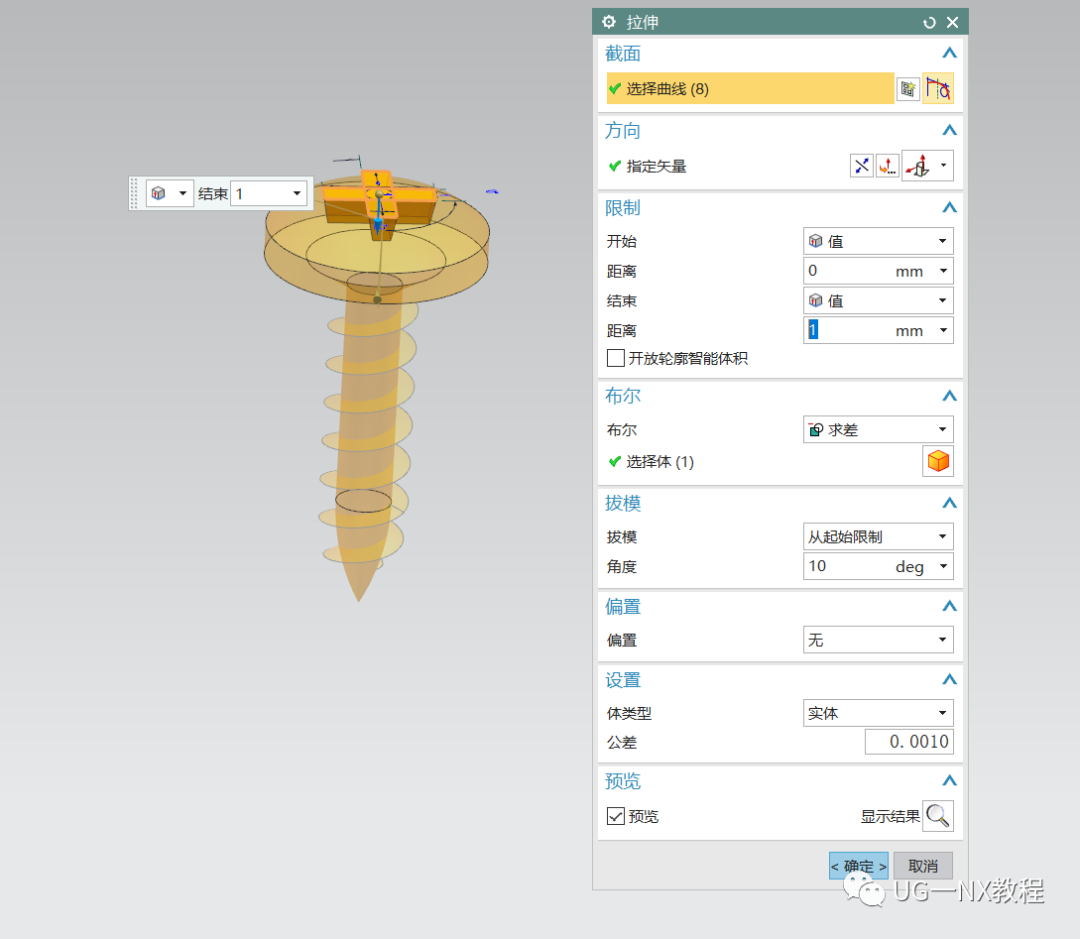This screenshot has height=939, width=1080.
Task: Grab the on-screen input box drag handle
Action: click(134, 194)
